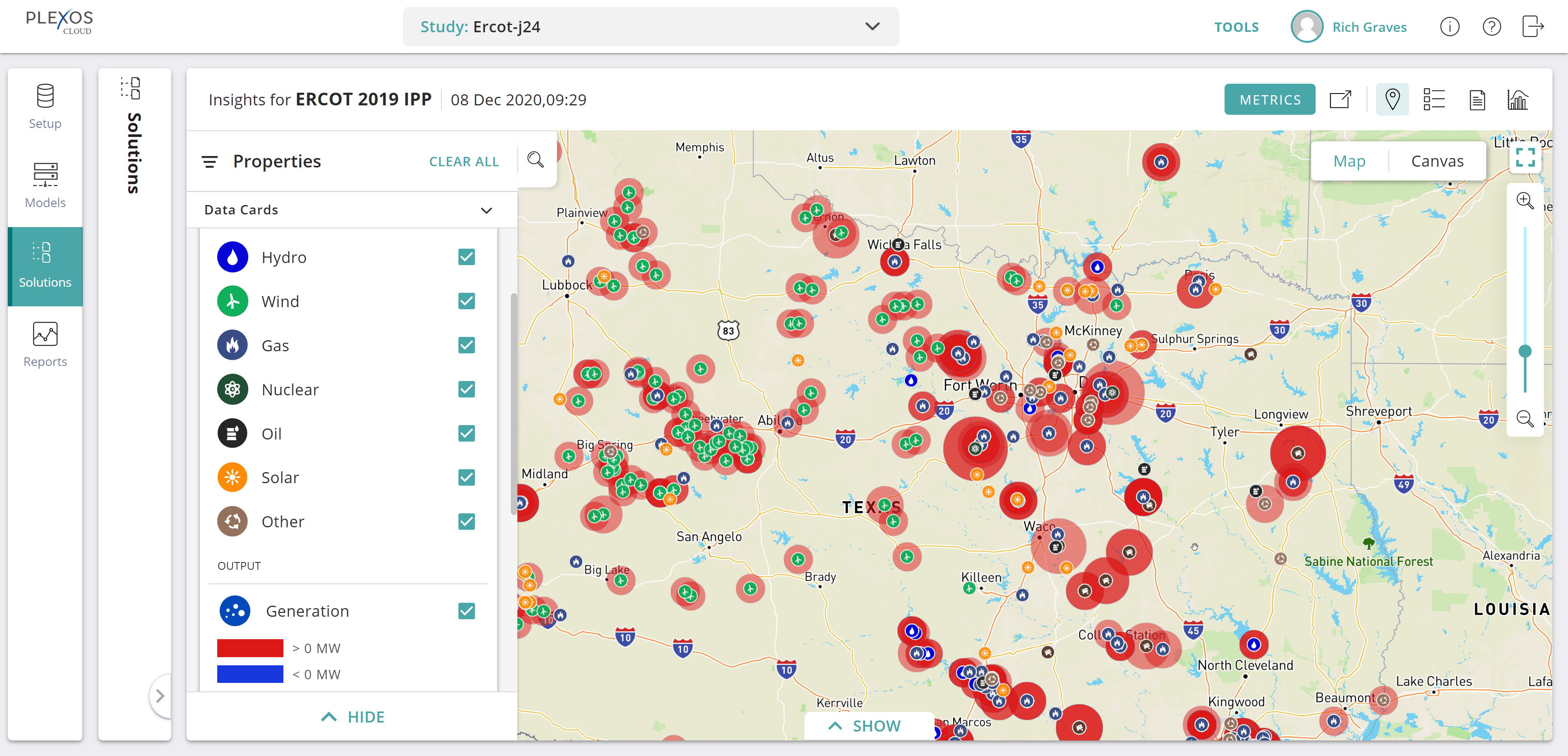Open the document report view icon
Screen dimensions: 1568x756
pyautogui.click(x=1477, y=99)
